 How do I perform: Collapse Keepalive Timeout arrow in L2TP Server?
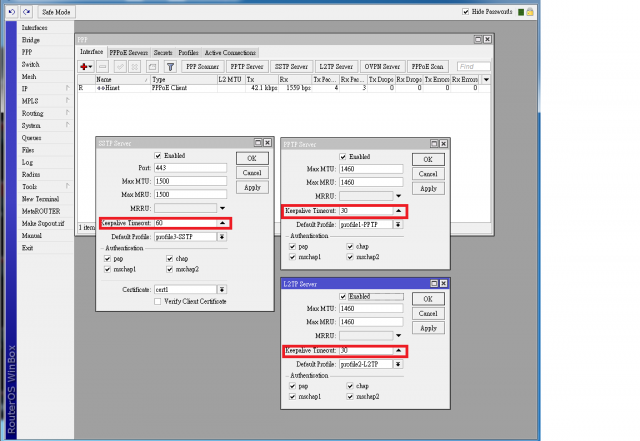(398, 350)
